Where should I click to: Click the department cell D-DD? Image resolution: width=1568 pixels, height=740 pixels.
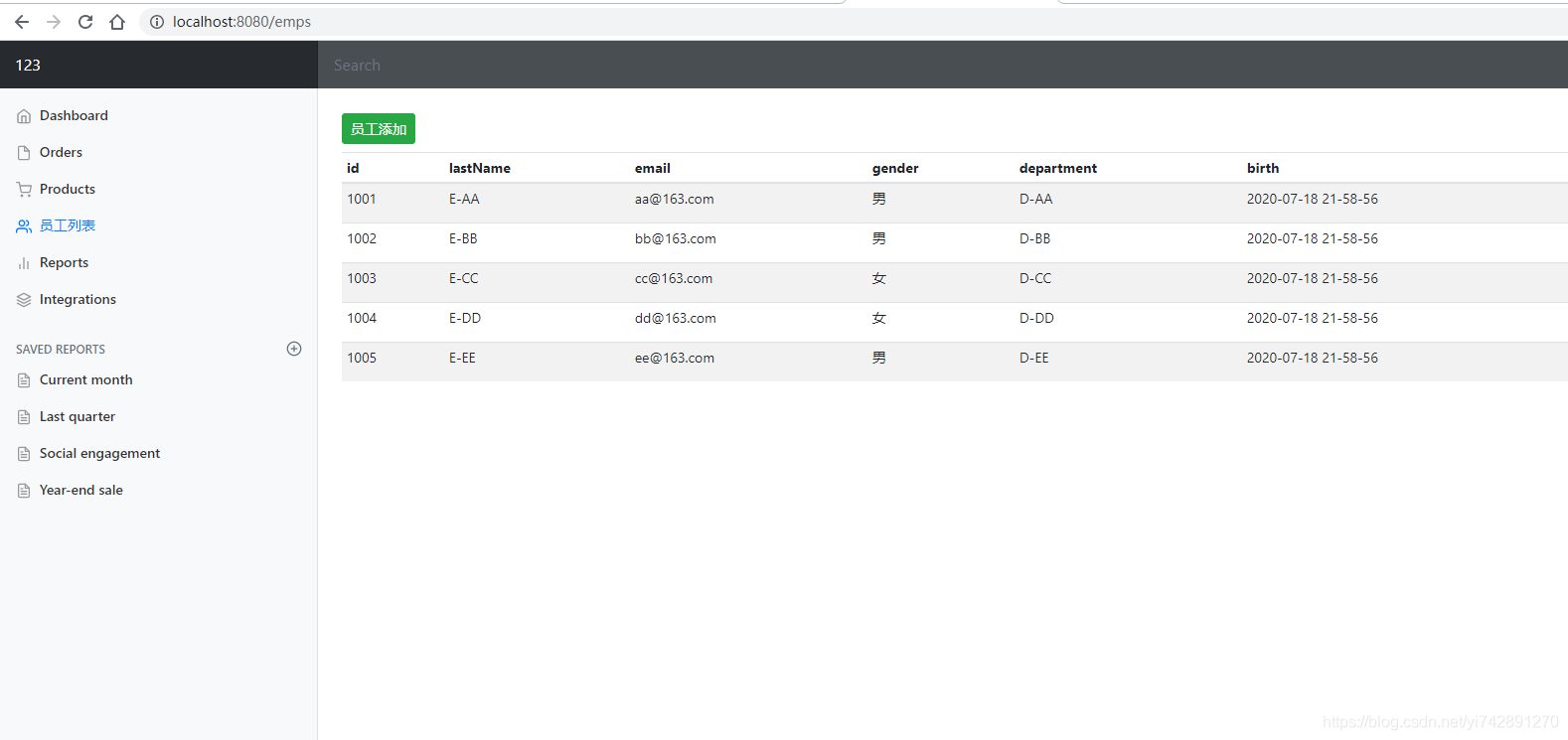(1037, 318)
